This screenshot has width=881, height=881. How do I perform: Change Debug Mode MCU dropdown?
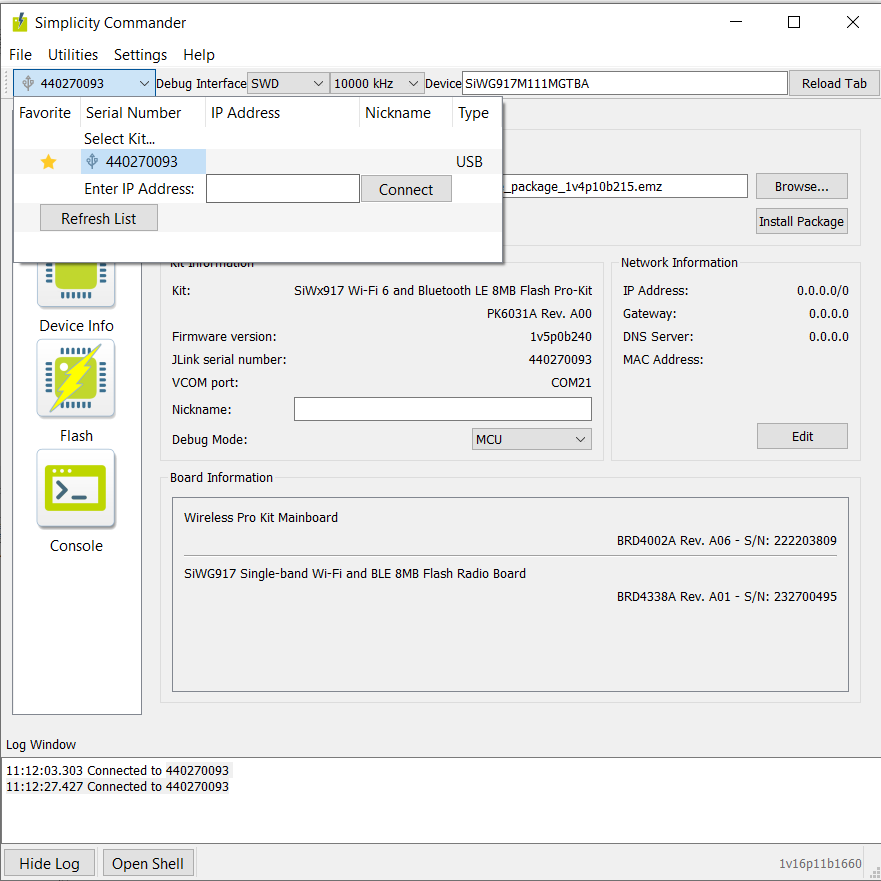pyautogui.click(x=531, y=439)
